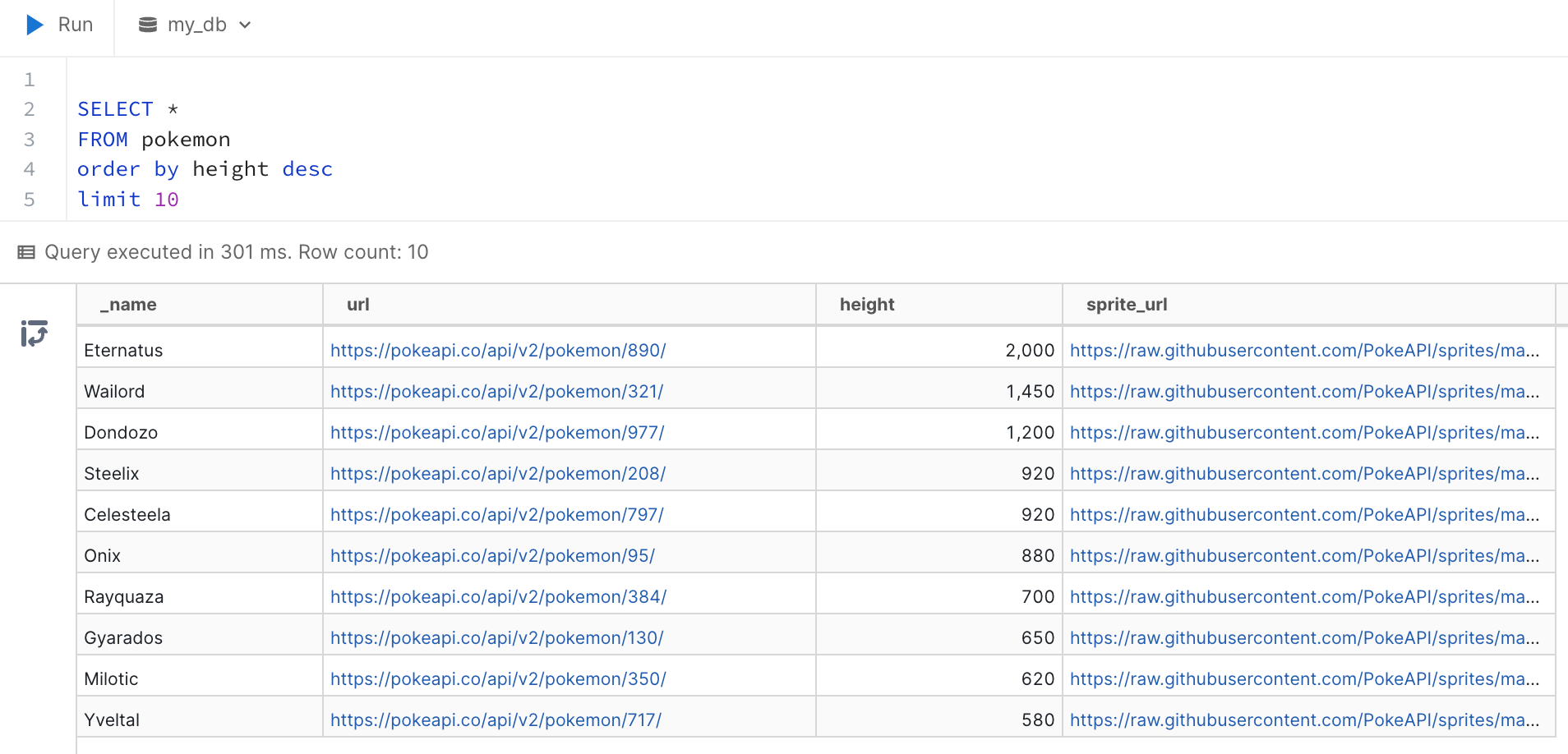
Task: Click the height value 880
Action: 1038,556
